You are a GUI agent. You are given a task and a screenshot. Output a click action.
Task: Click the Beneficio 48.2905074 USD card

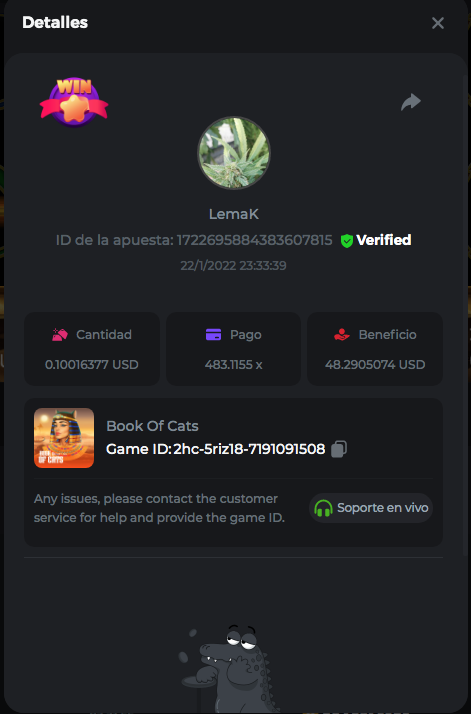[375, 349]
